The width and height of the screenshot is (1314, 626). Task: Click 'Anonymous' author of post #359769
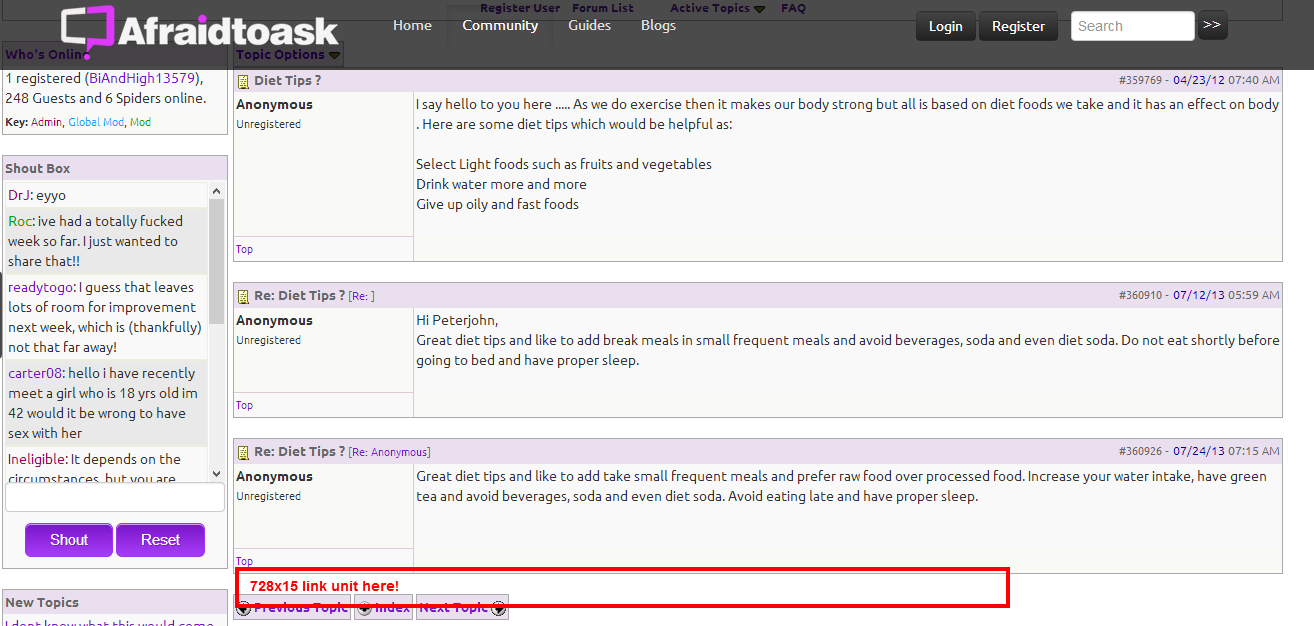coord(274,105)
